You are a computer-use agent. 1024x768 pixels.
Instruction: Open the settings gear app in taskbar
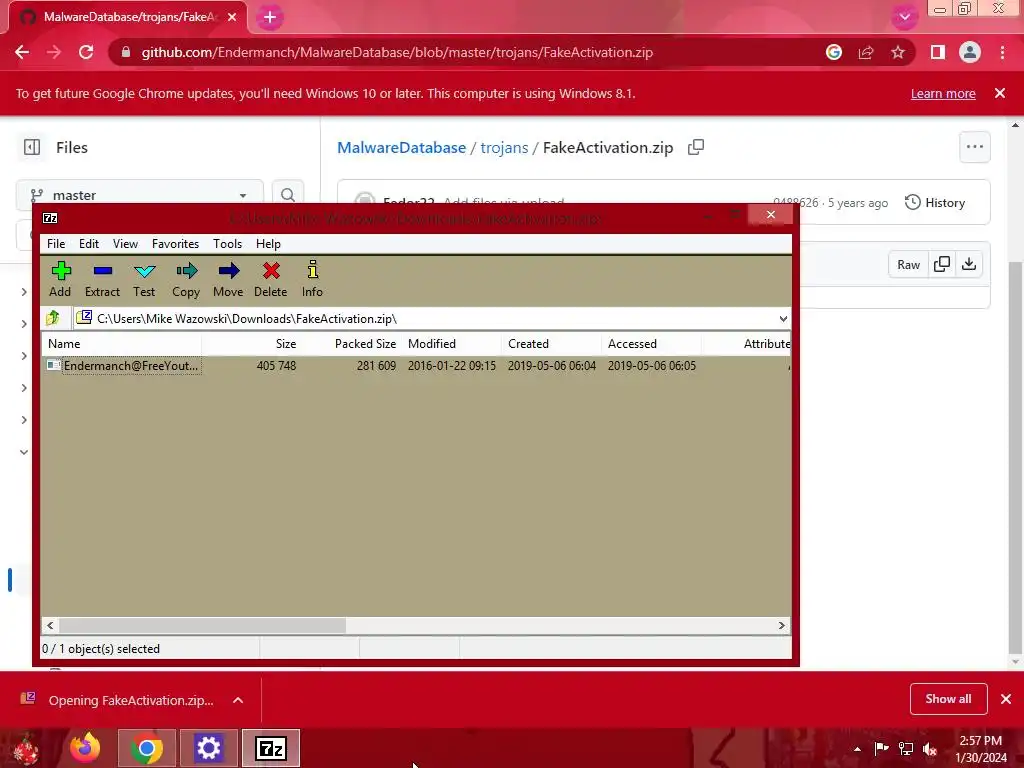tap(209, 748)
